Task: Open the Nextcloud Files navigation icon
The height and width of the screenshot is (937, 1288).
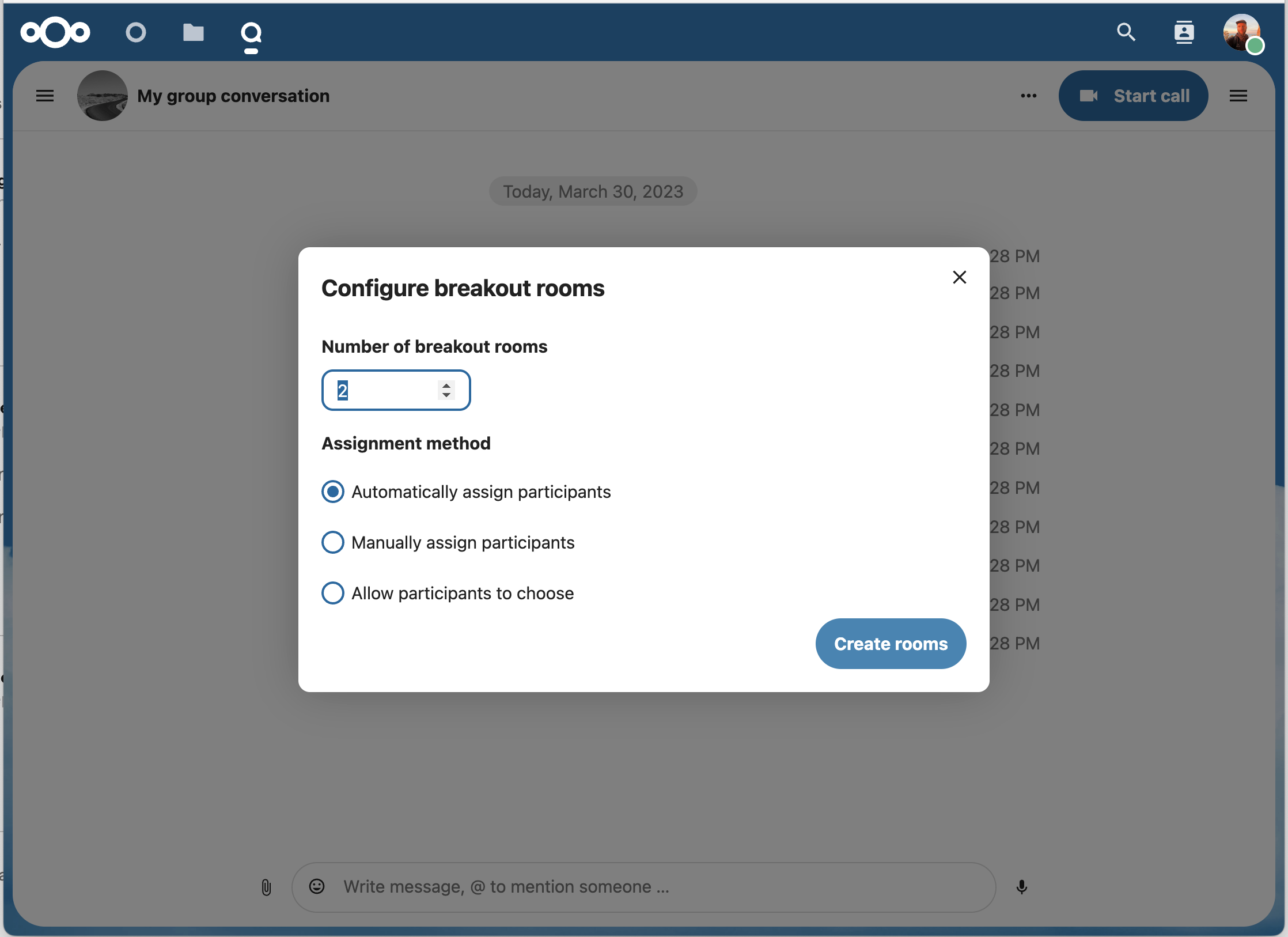Action: 193,32
